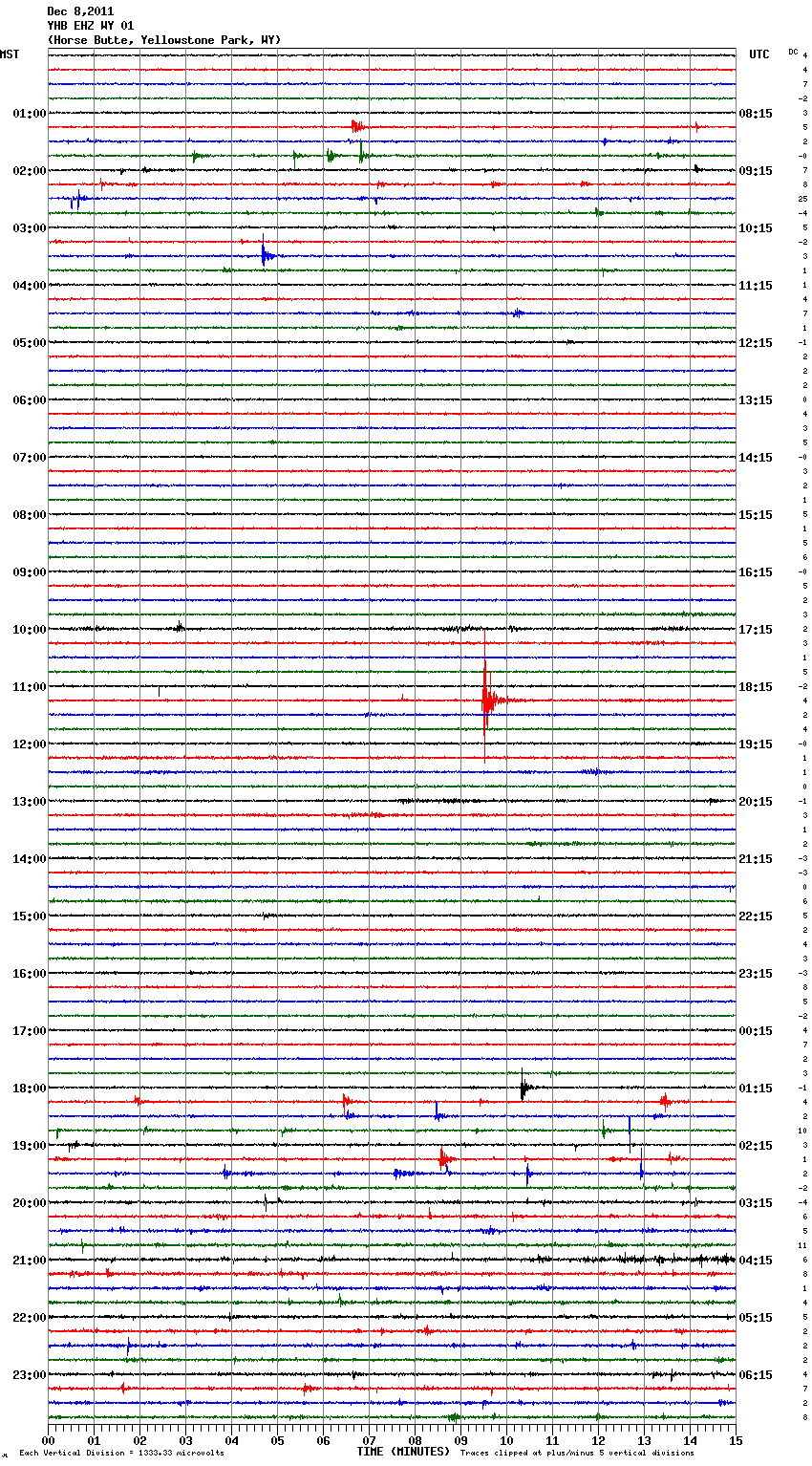The height and width of the screenshot is (1466, 812).
Task: Select the station code 'YHB EHZ WY 01'
Action: tap(91, 26)
